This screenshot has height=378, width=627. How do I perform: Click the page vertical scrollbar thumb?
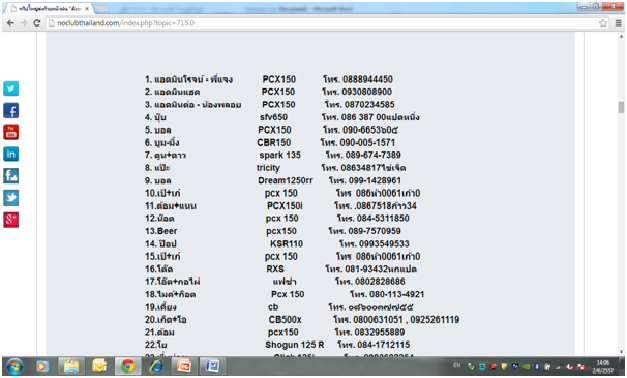(621, 107)
